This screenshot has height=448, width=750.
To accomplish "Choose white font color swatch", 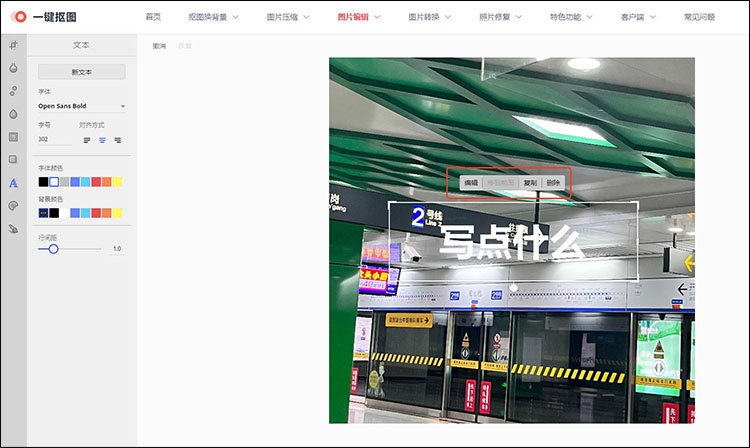I will click(x=54, y=182).
